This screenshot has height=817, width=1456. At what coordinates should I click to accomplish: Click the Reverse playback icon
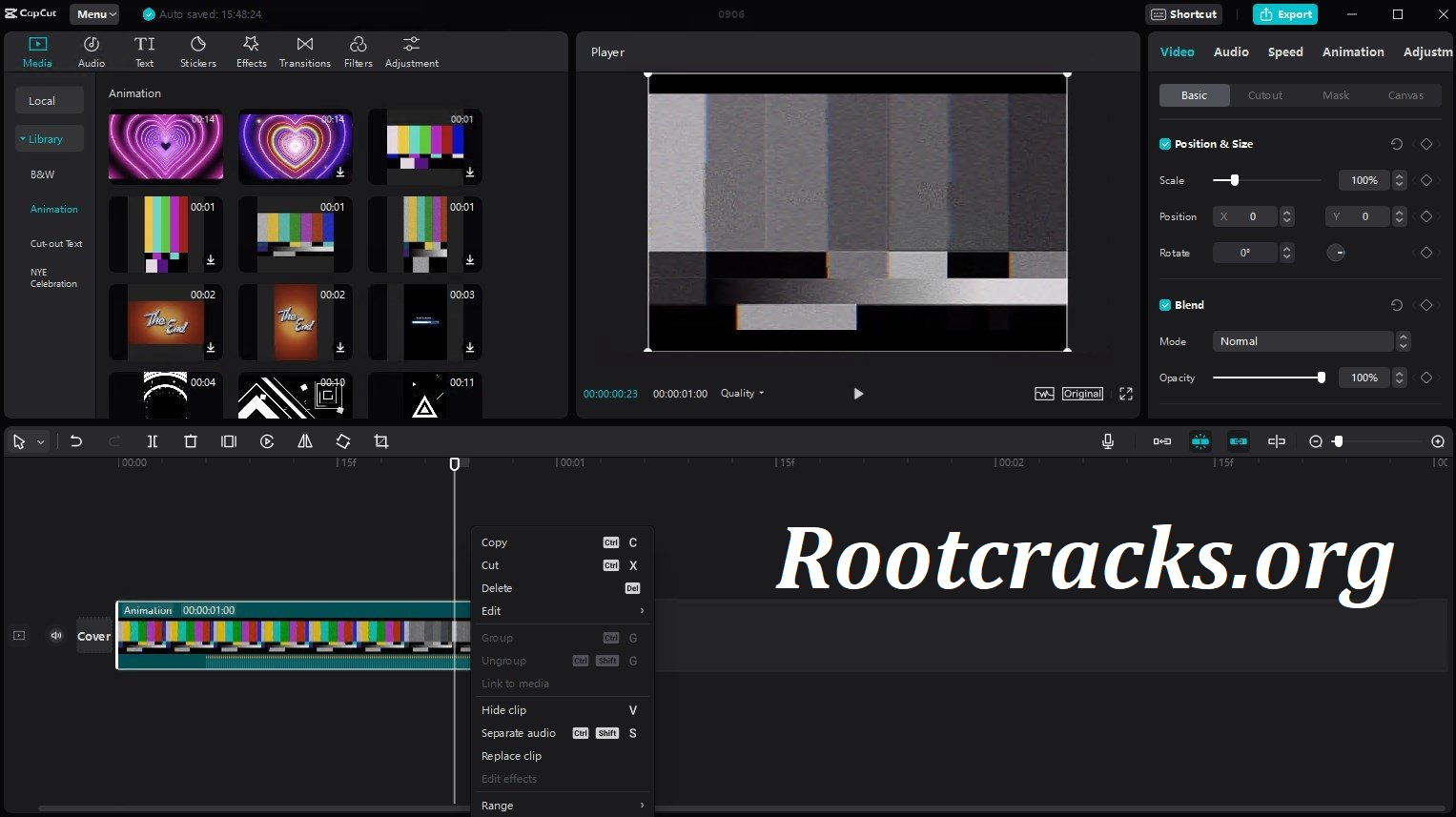tap(267, 441)
